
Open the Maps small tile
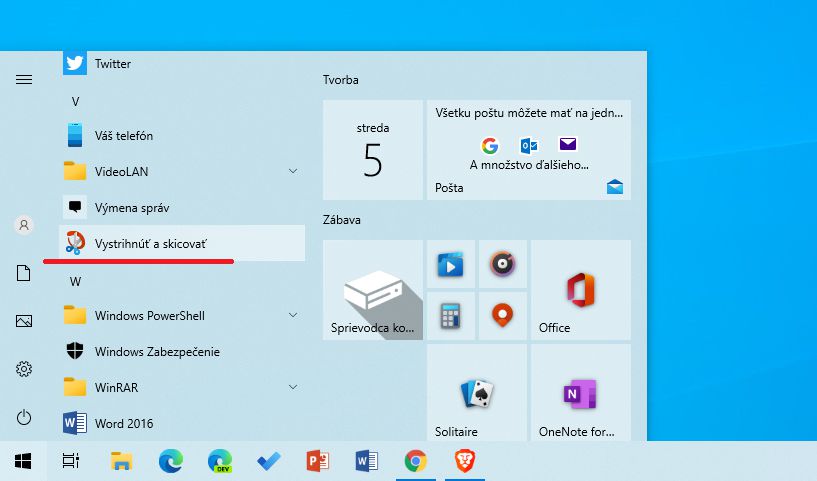503,316
